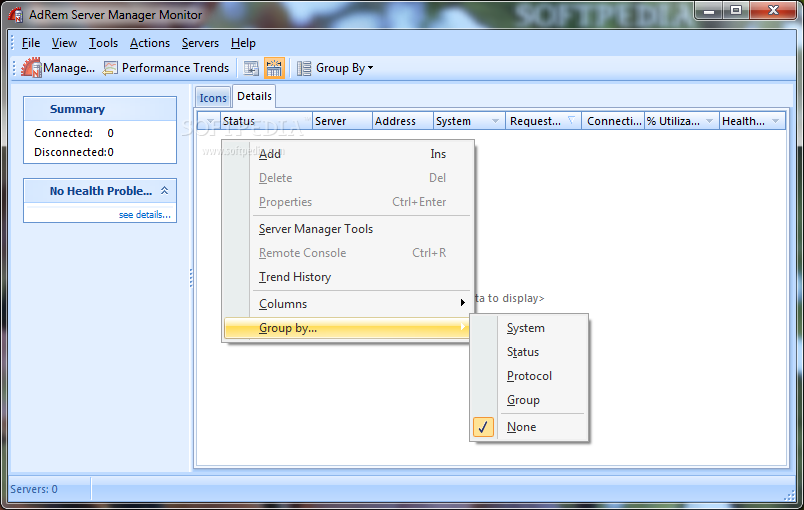Click the dotted panel splitter handle
The image size is (804, 510).
191,278
